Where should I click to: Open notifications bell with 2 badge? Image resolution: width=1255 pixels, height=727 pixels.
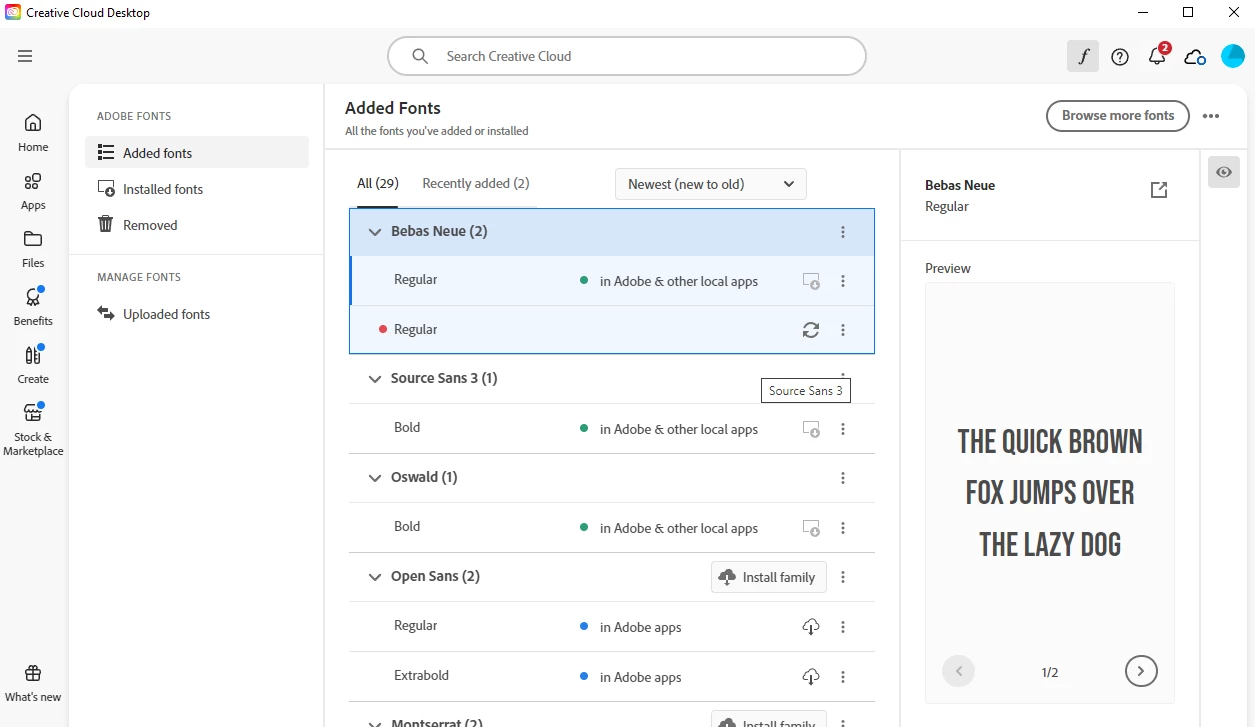tap(1158, 55)
